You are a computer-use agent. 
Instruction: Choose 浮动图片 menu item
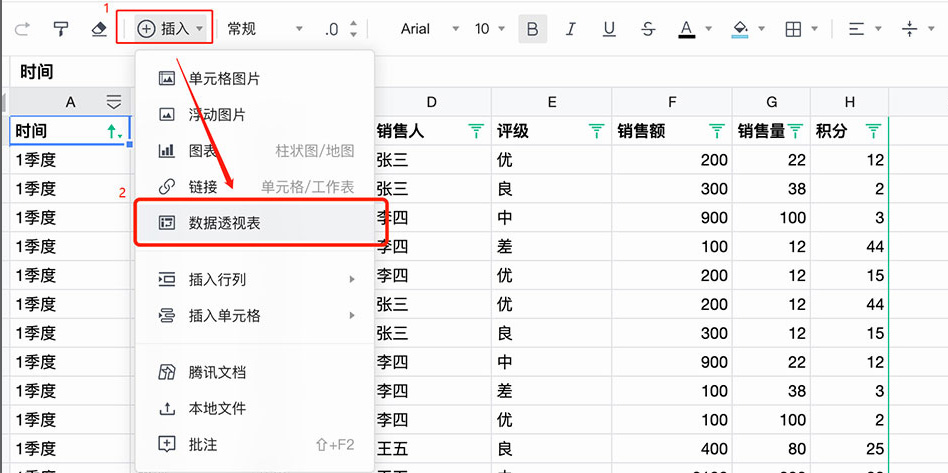click(x=217, y=115)
